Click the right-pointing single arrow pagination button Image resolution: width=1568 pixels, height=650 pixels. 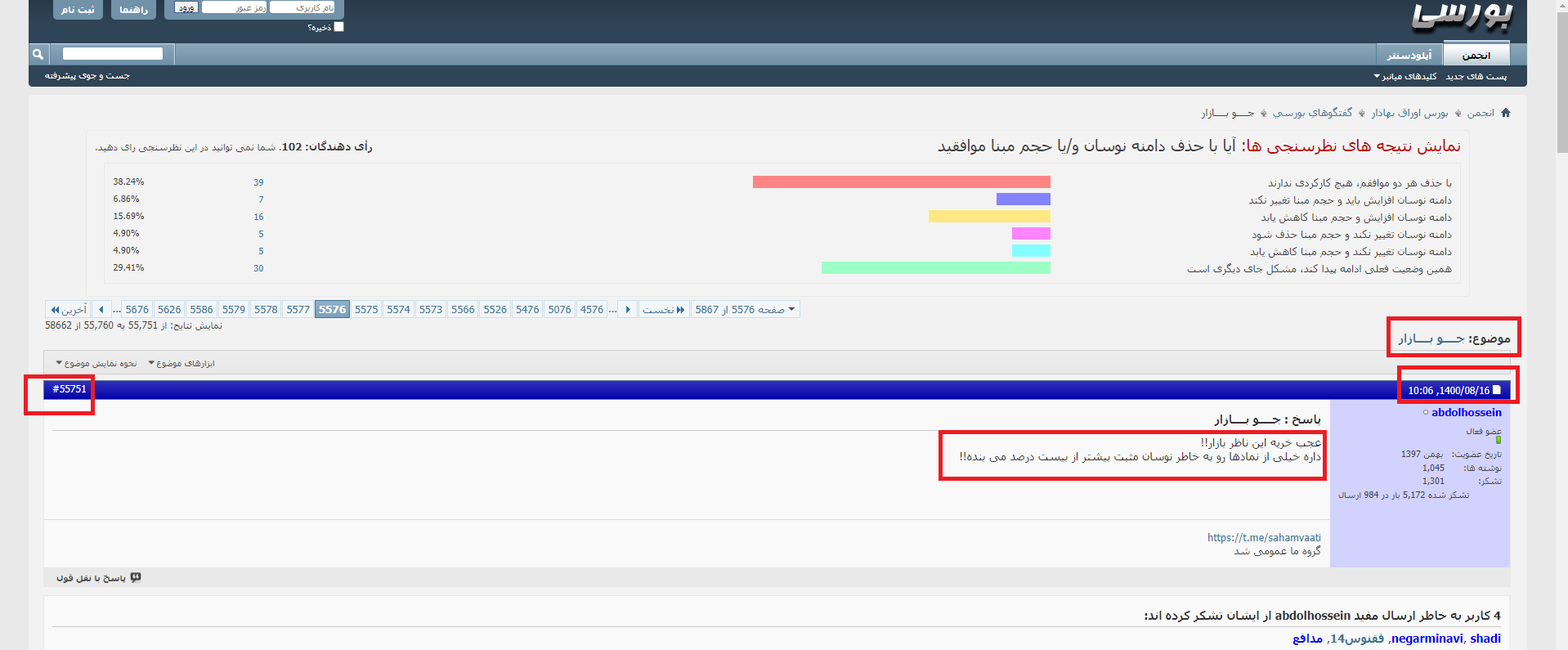pyautogui.click(x=627, y=310)
